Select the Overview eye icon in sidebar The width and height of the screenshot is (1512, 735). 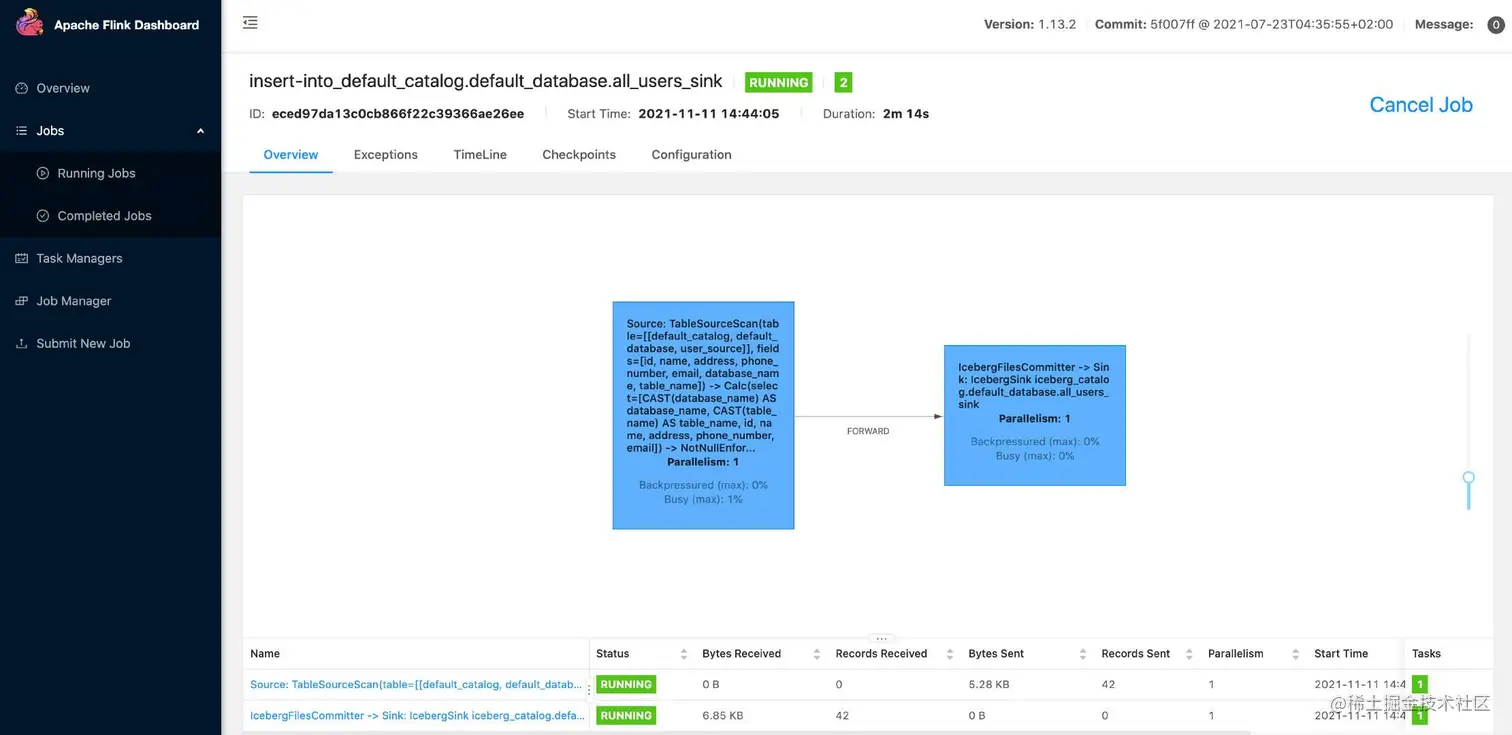21,88
